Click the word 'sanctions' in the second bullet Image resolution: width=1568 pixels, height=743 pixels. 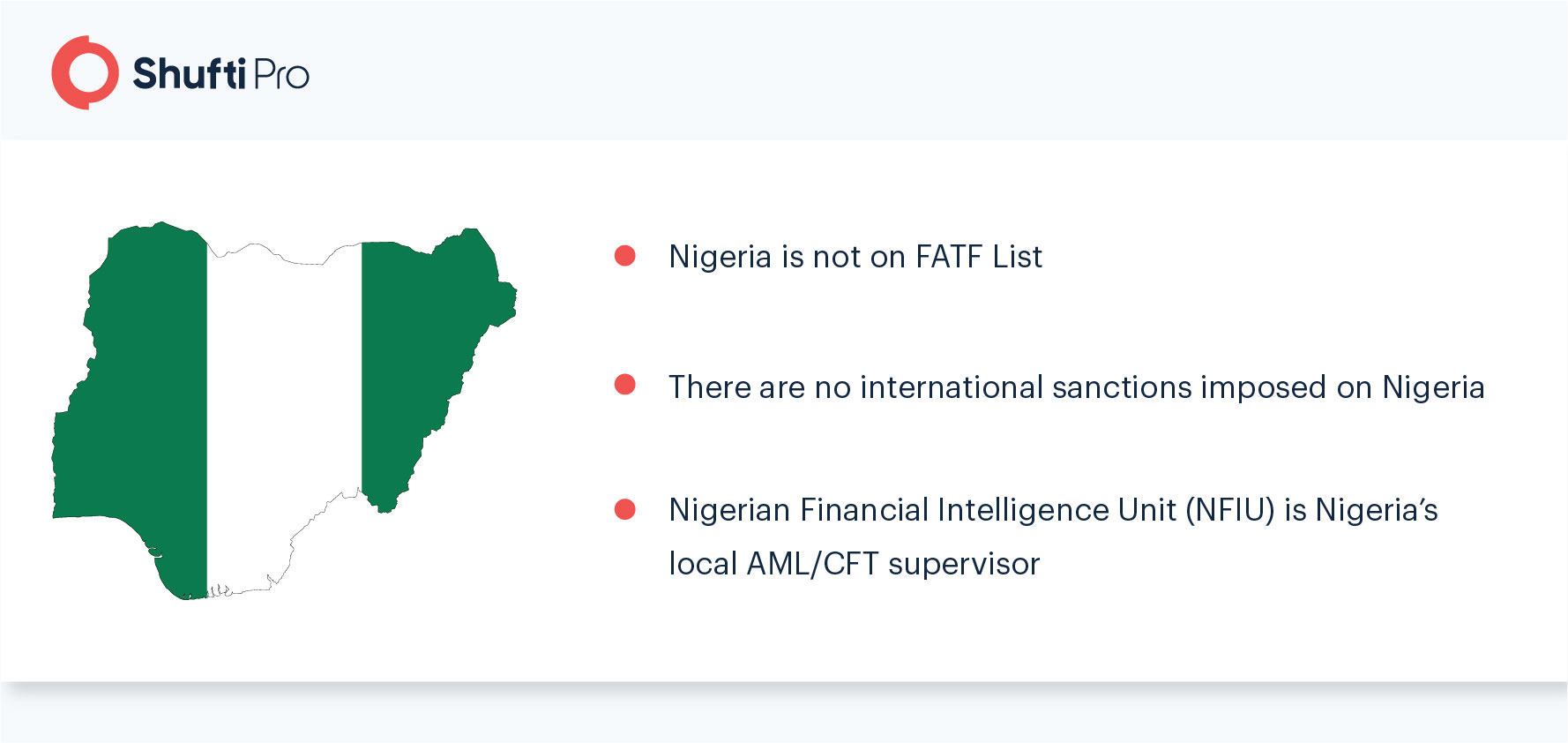(1122, 387)
